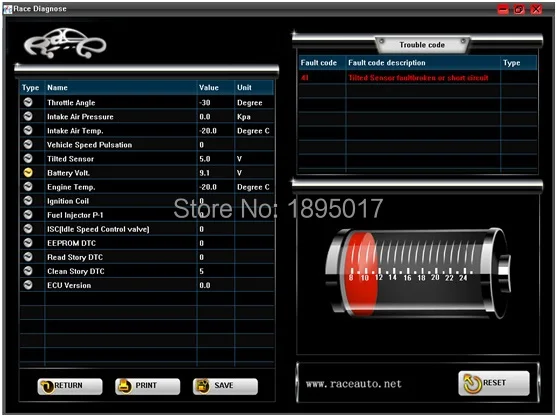Image resolution: width=557 pixels, height=417 pixels.
Task: Click the yellow type icon beside Battery Volt.
Action: pyautogui.click(x=28, y=172)
